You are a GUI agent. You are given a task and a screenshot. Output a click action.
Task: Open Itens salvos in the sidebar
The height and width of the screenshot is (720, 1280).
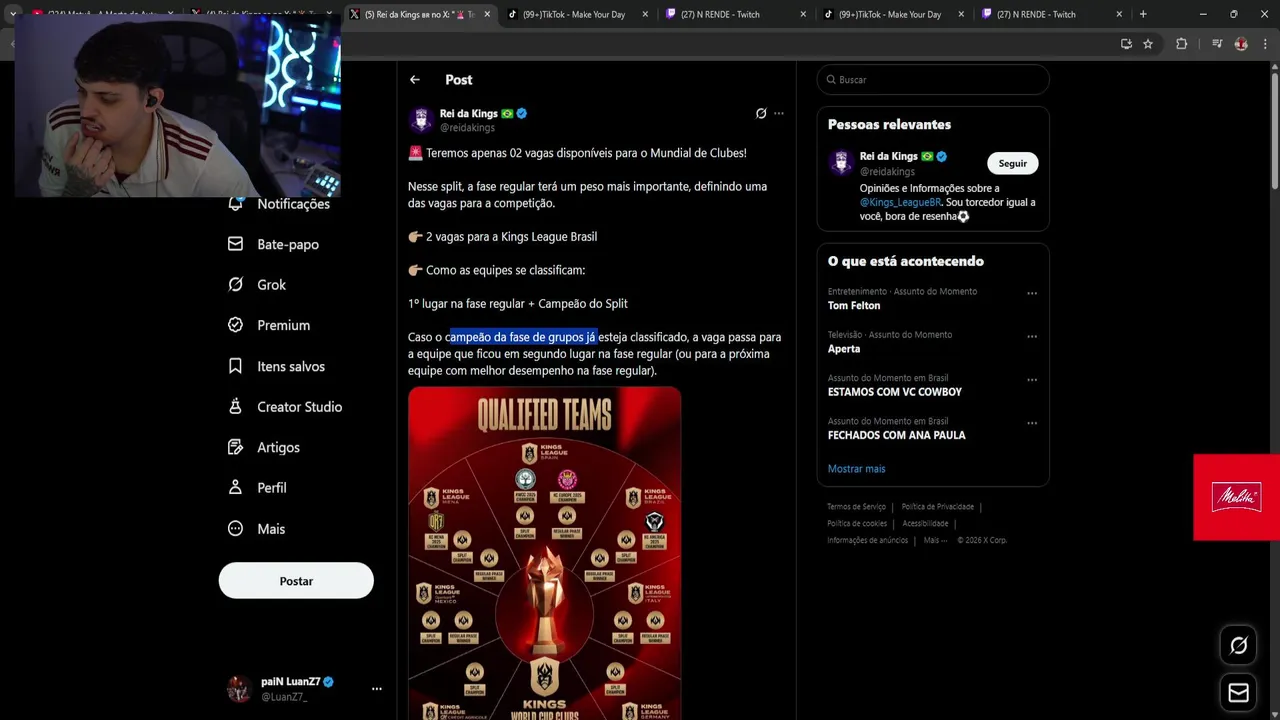[x=276, y=366]
